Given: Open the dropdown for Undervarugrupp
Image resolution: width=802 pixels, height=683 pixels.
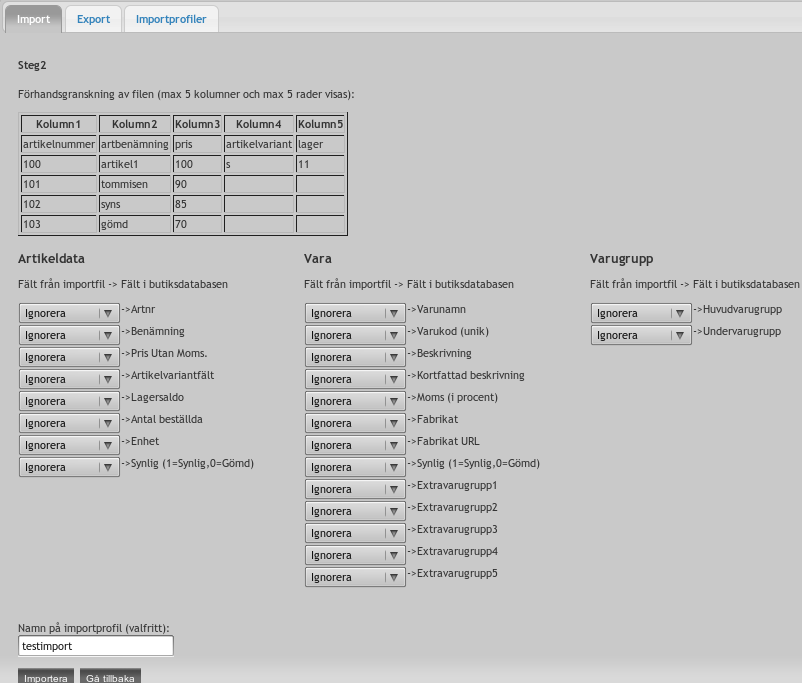Looking at the screenshot, I should 641,335.
